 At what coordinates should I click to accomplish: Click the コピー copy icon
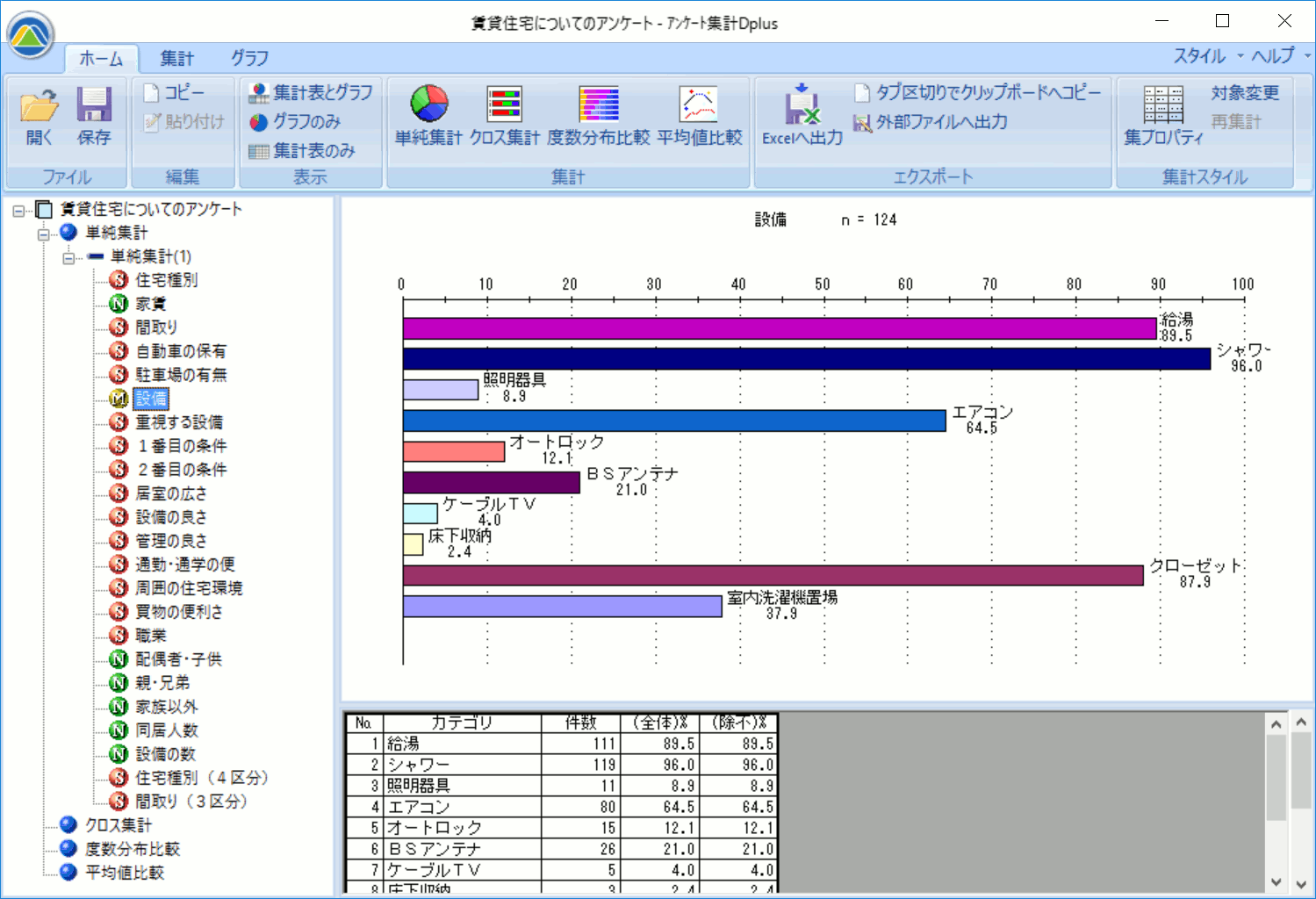pyautogui.click(x=174, y=92)
